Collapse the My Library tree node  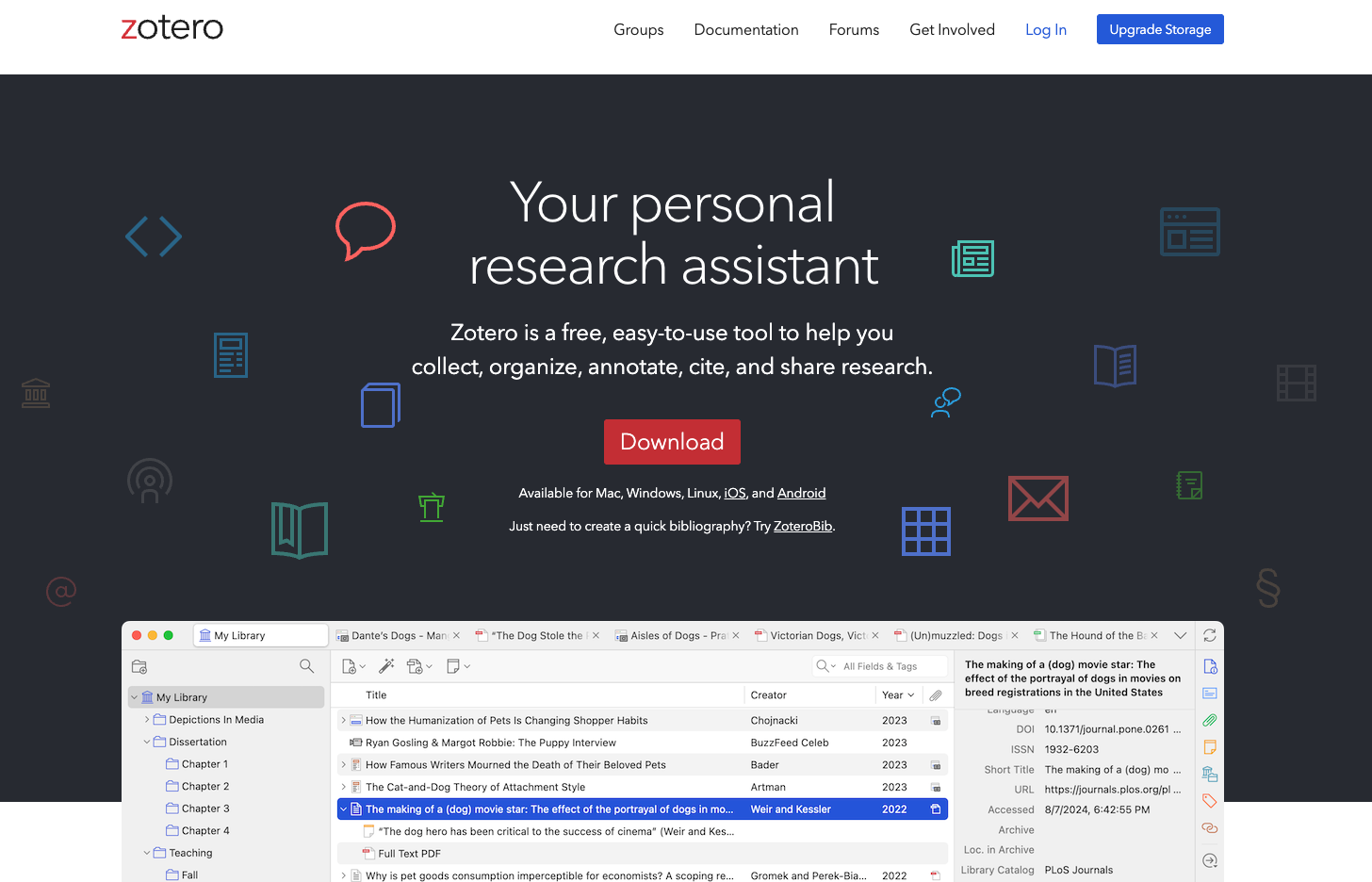tap(134, 697)
